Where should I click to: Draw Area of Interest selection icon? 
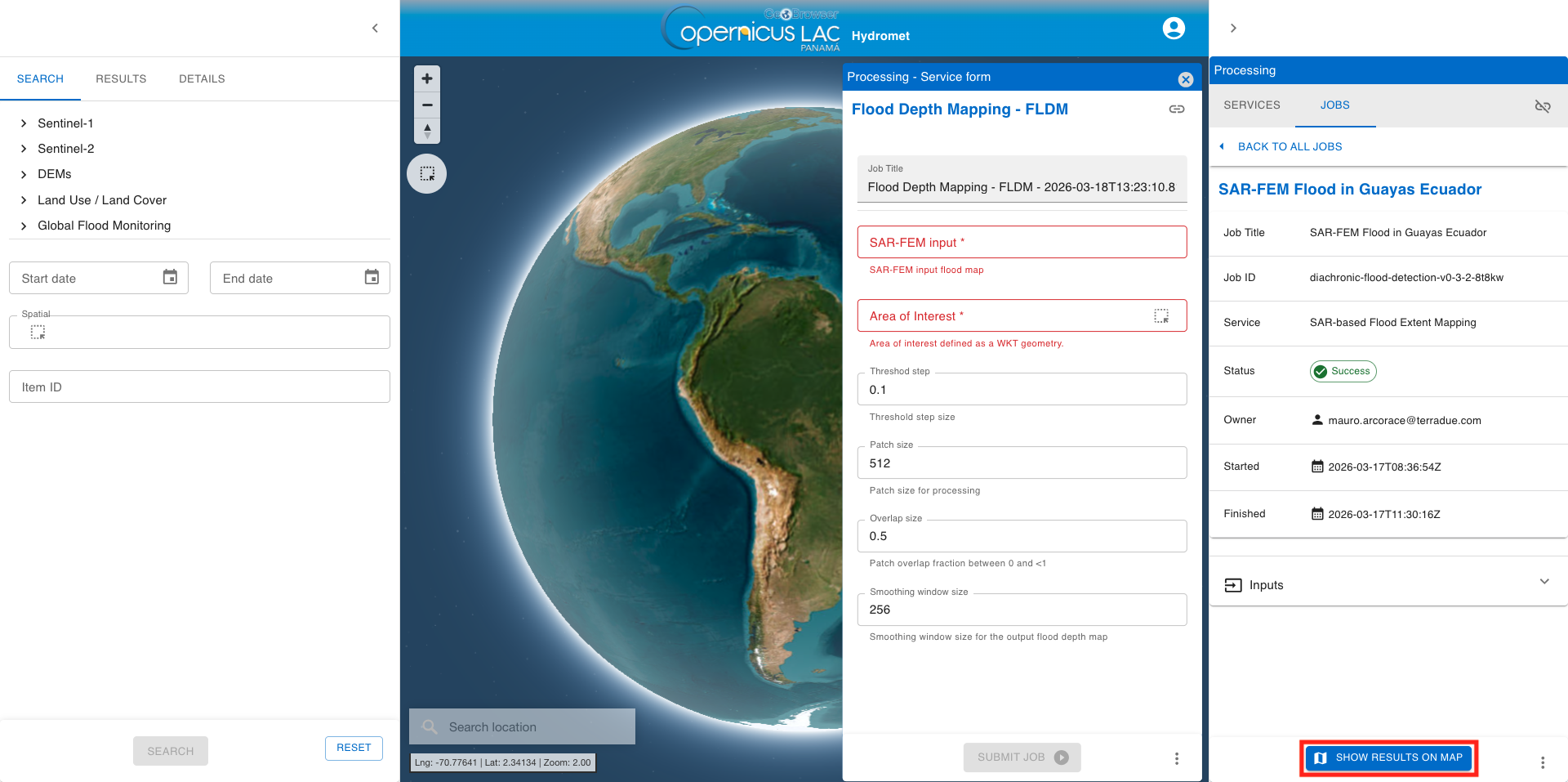click(1161, 316)
